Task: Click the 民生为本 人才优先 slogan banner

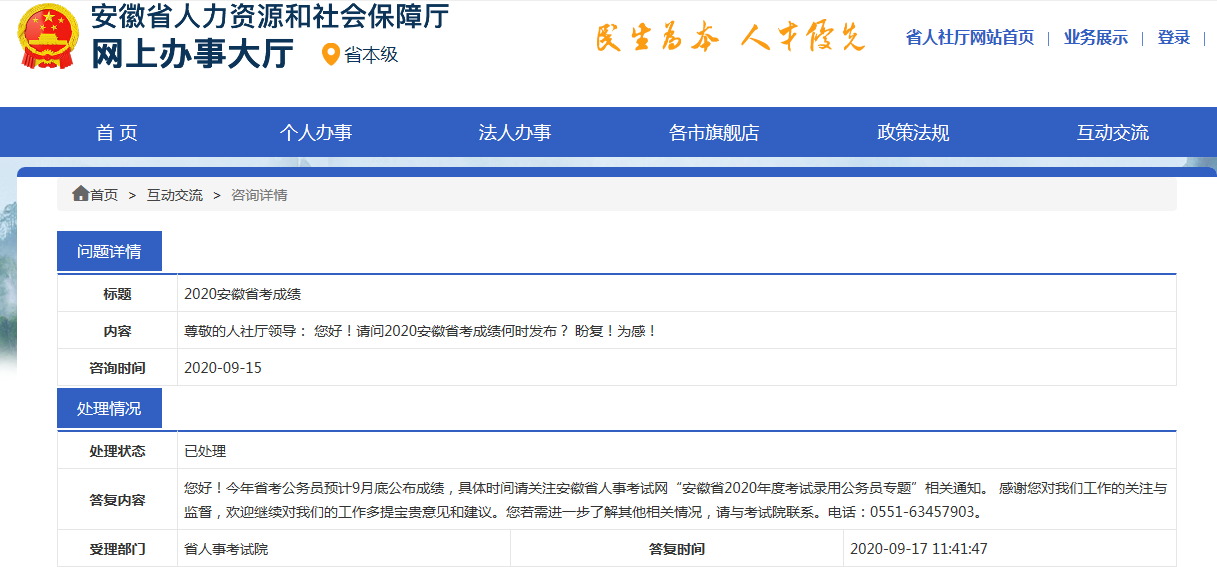Action: click(x=730, y=38)
